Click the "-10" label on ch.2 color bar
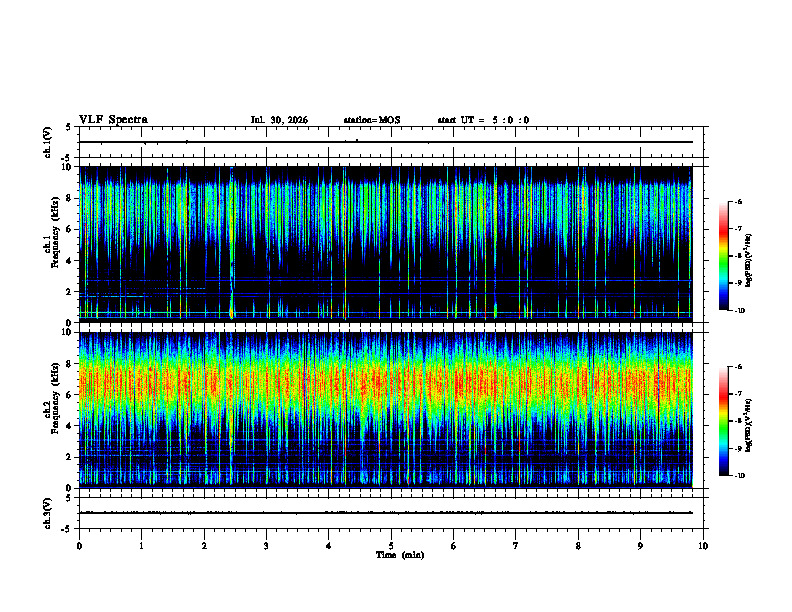 click(739, 476)
